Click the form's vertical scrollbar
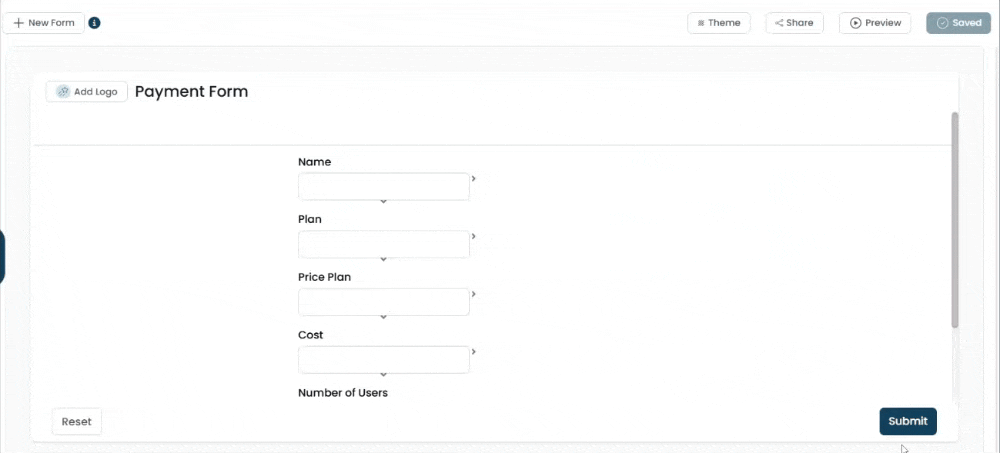Viewport: 1000px width, 453px height. point(954,220)
